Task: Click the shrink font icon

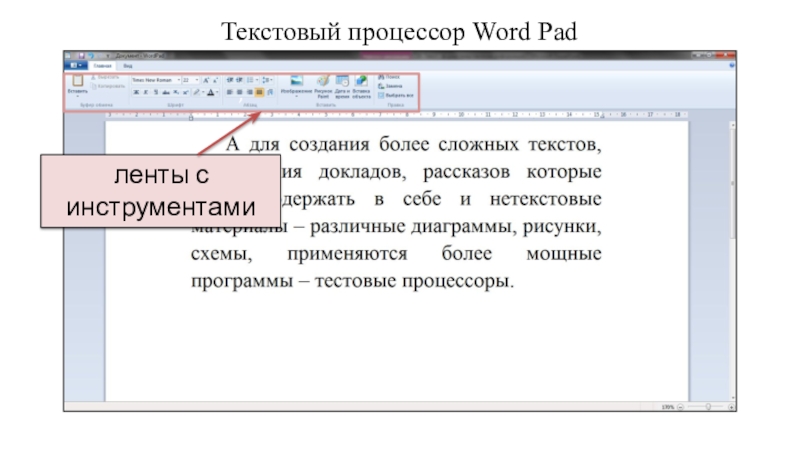Action: pos(215,80)
